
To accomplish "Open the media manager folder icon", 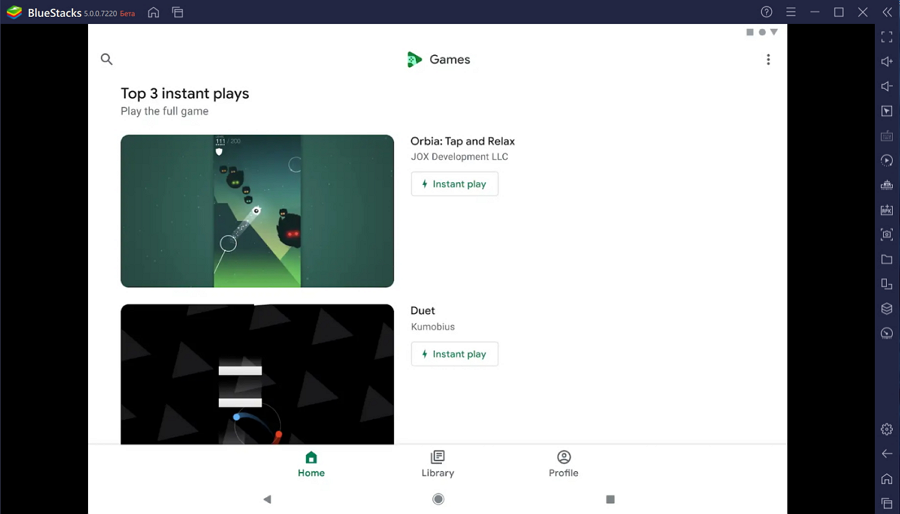I will [887, 259].
